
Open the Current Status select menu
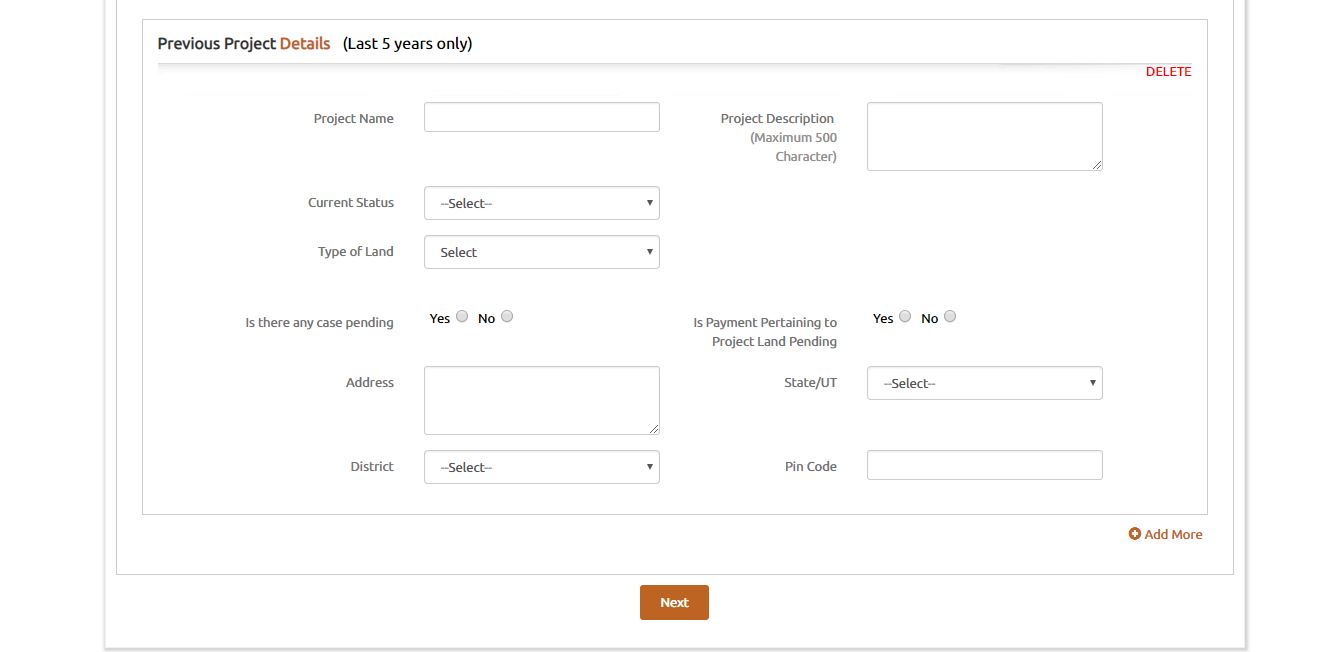click(541, 203)
